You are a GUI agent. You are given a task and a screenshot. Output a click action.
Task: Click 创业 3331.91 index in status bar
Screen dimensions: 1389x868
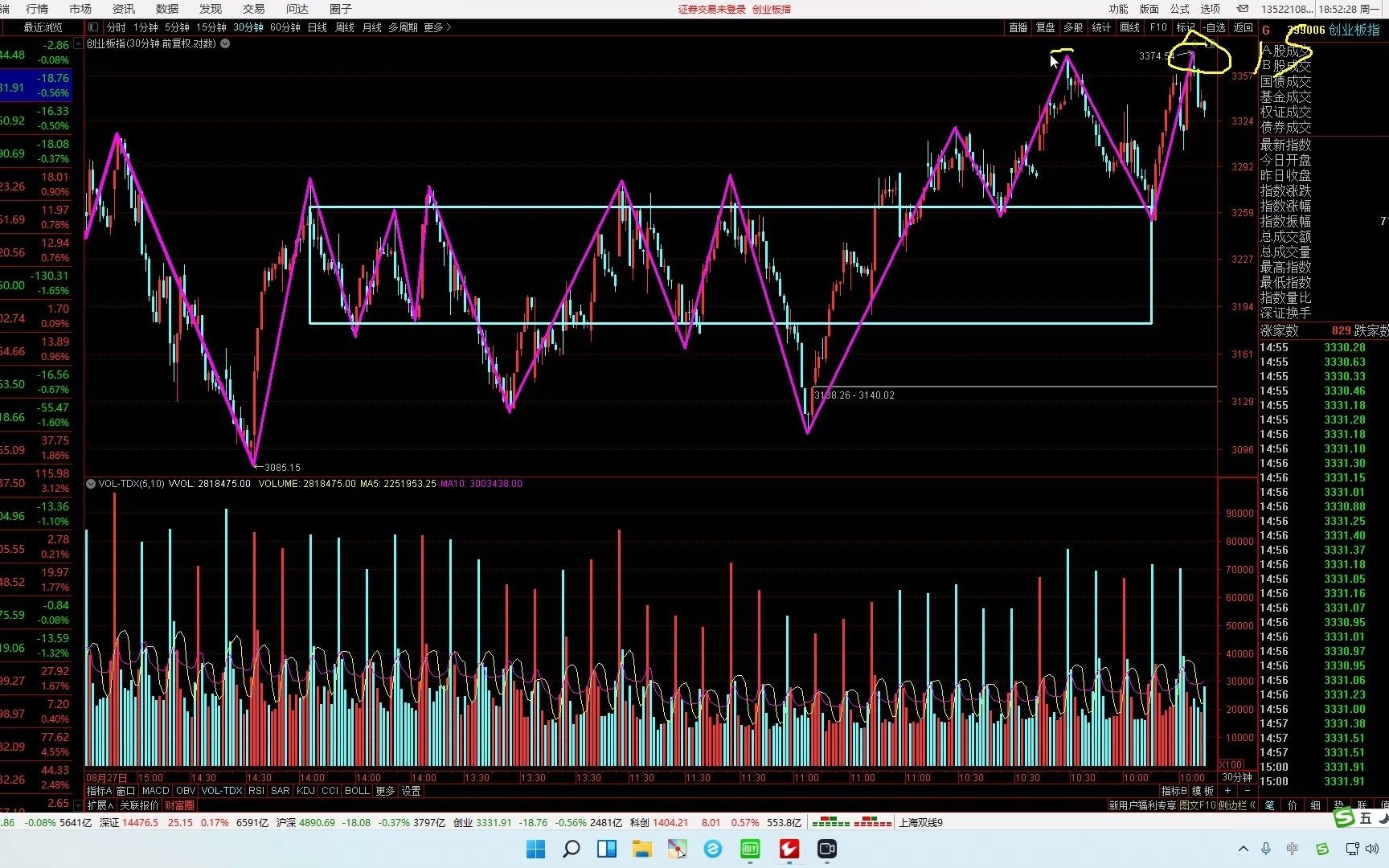(482, 822)
